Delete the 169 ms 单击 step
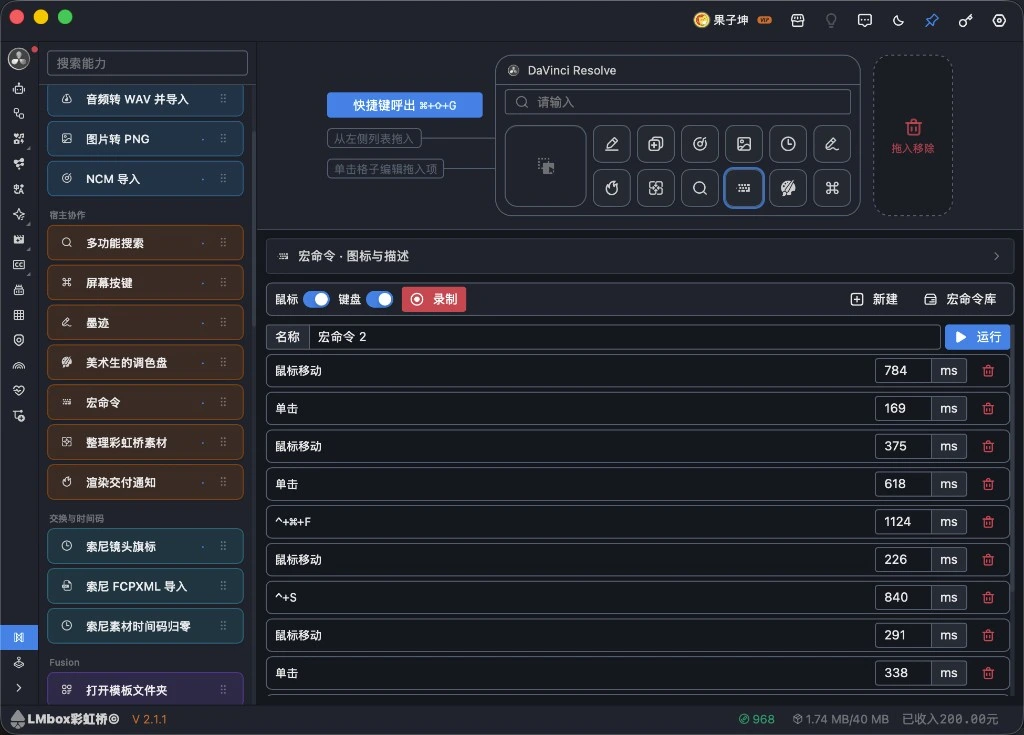This screenshot has height=735, width=1024. click(988, 408)
